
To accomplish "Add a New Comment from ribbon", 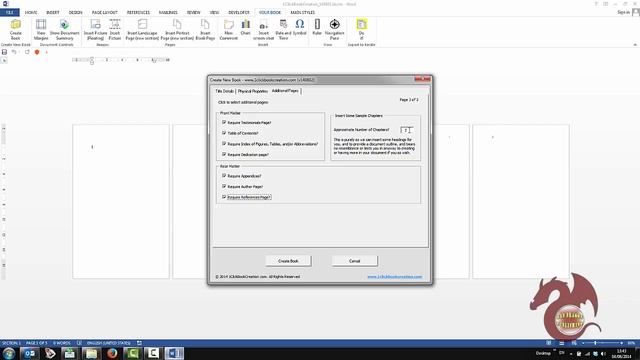I will click(229, 29).
